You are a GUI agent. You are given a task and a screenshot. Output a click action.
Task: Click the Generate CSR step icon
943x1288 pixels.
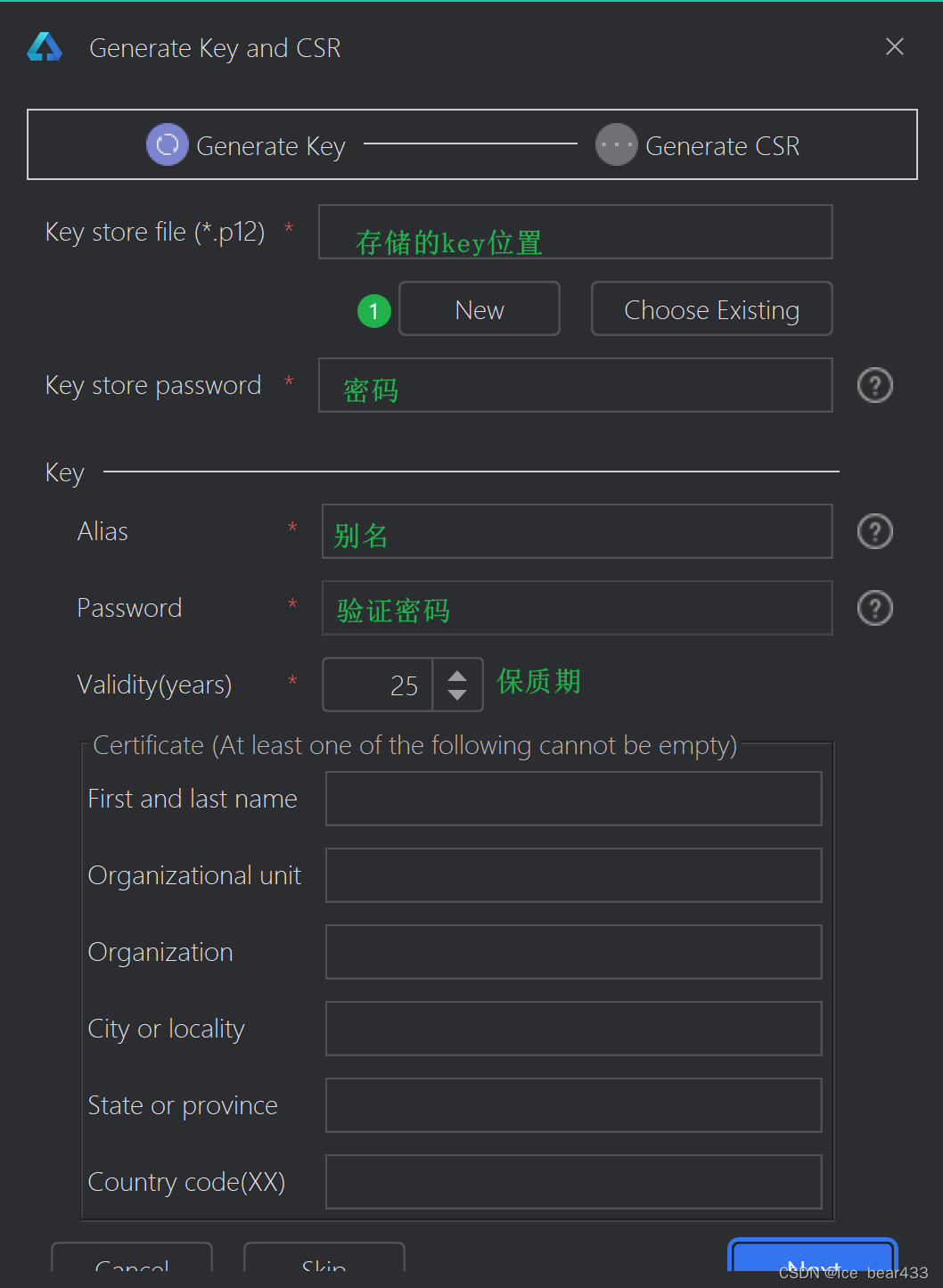pos(616,144)
